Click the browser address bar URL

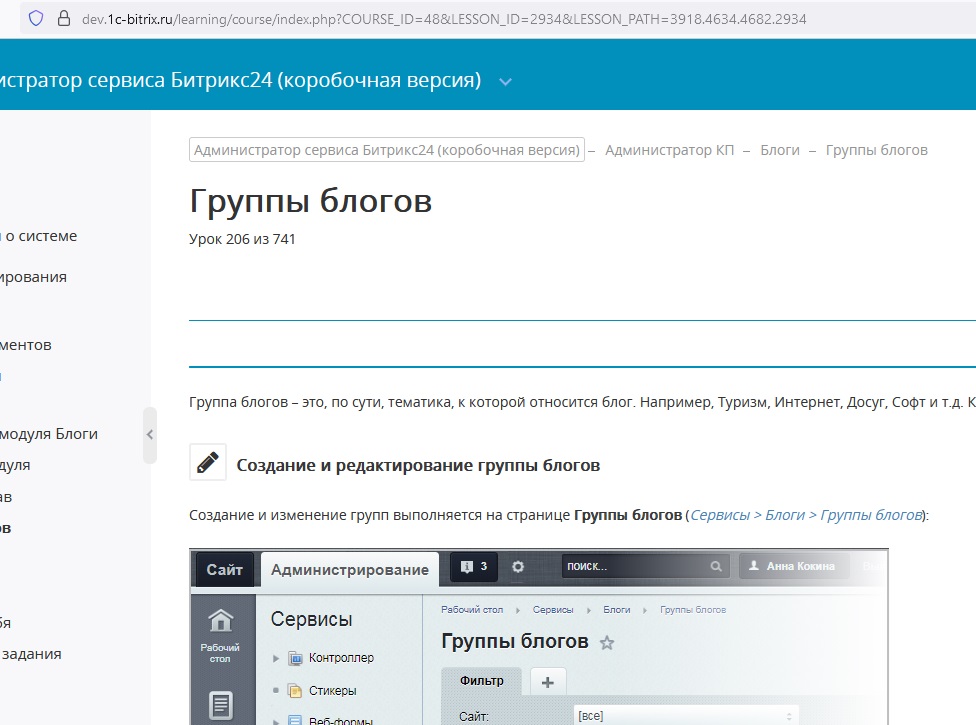click(x=444, y=19)
